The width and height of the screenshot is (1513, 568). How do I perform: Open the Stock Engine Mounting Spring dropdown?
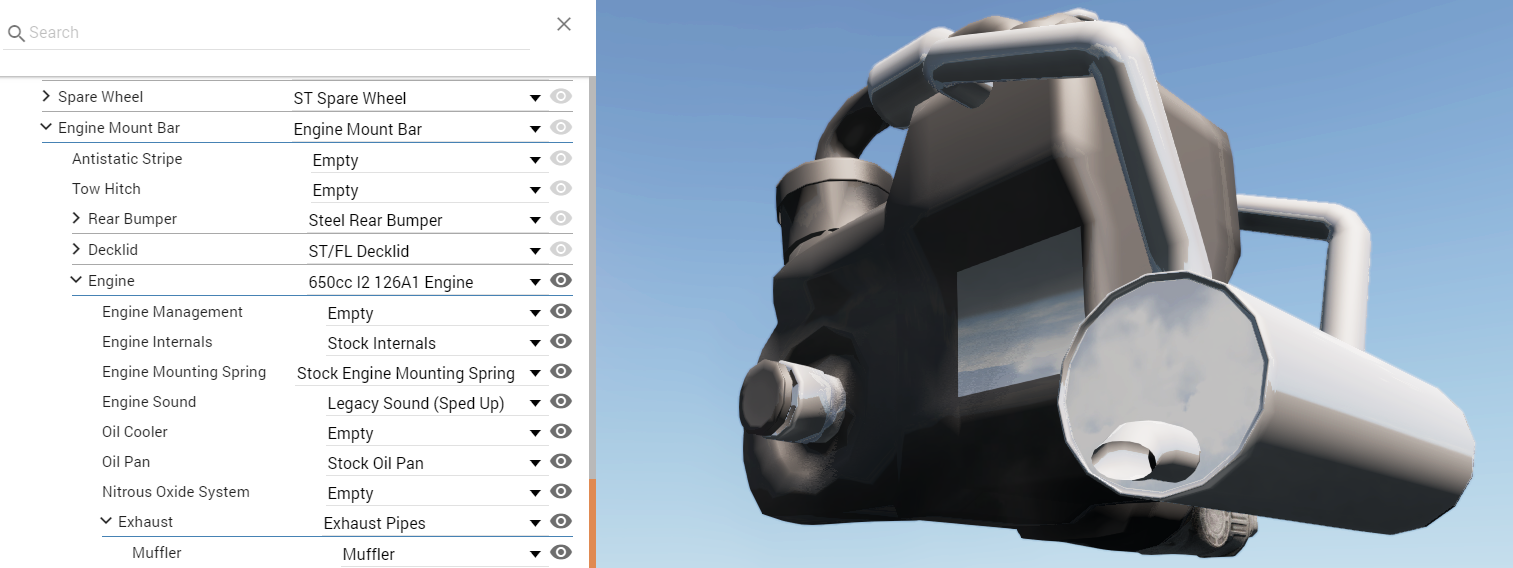pos(421,373)
